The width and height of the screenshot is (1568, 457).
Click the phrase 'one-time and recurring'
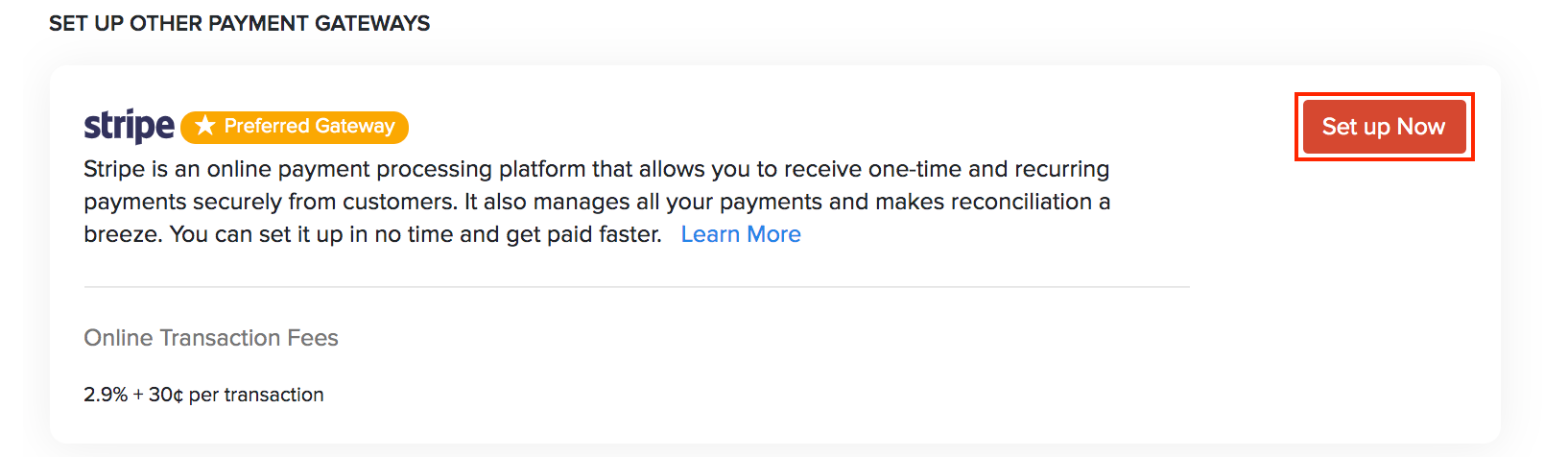tap(988, 170)
